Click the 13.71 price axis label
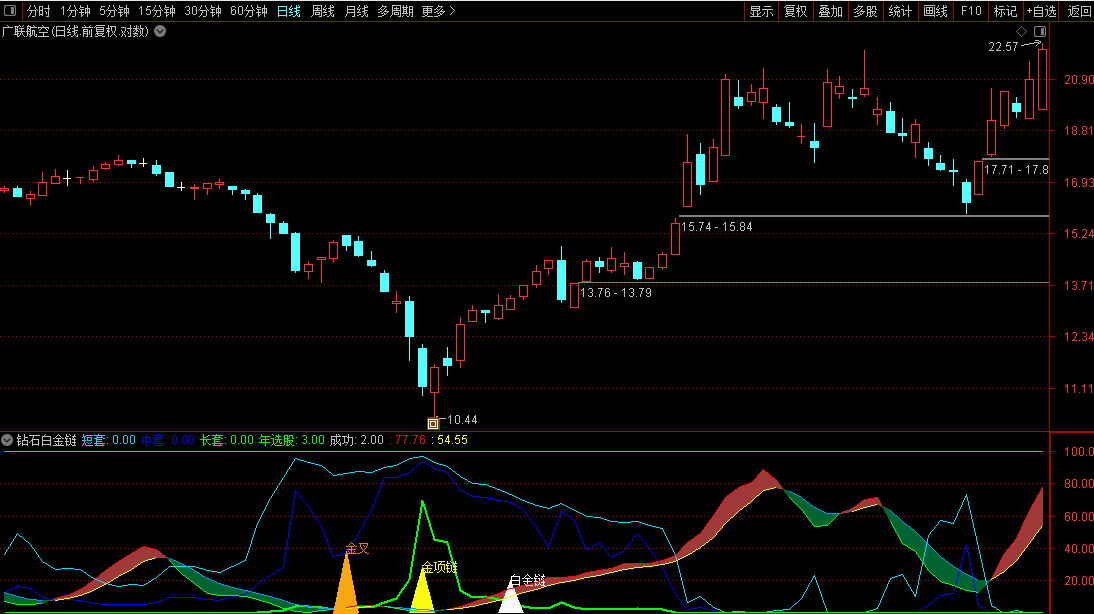Image resolution: width=1094 pixels, height=614 pixels. tap(1079, 285)
